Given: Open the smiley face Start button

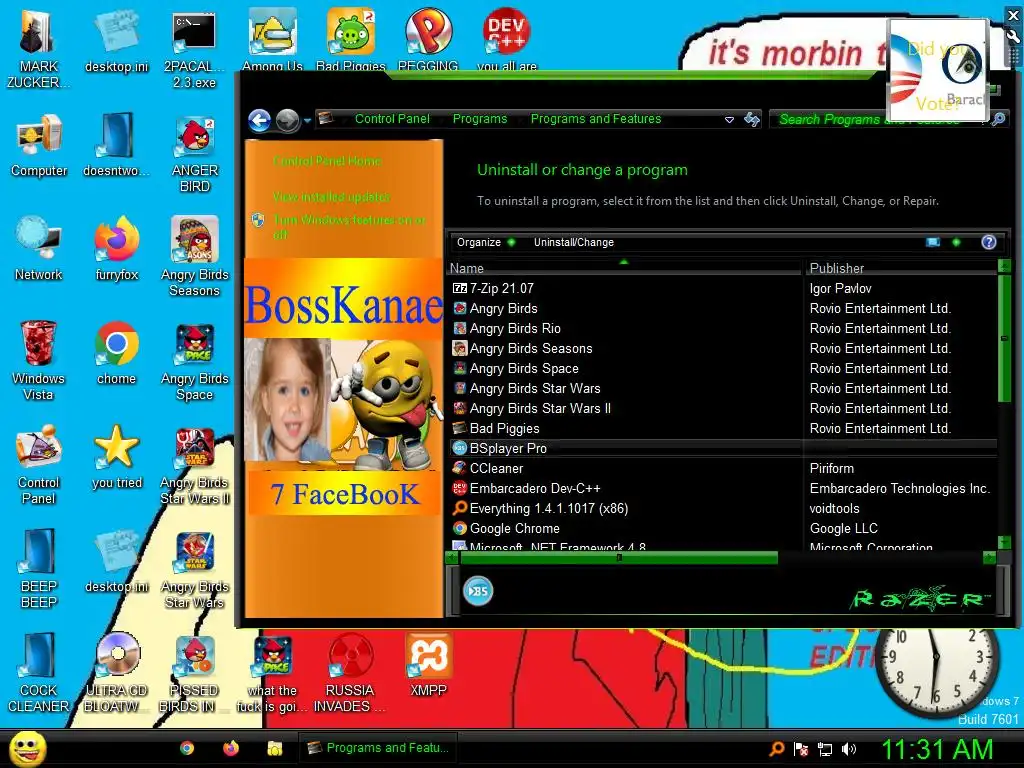Looking at the screenshot, I should pyautogui.click(x=27, y=749).
